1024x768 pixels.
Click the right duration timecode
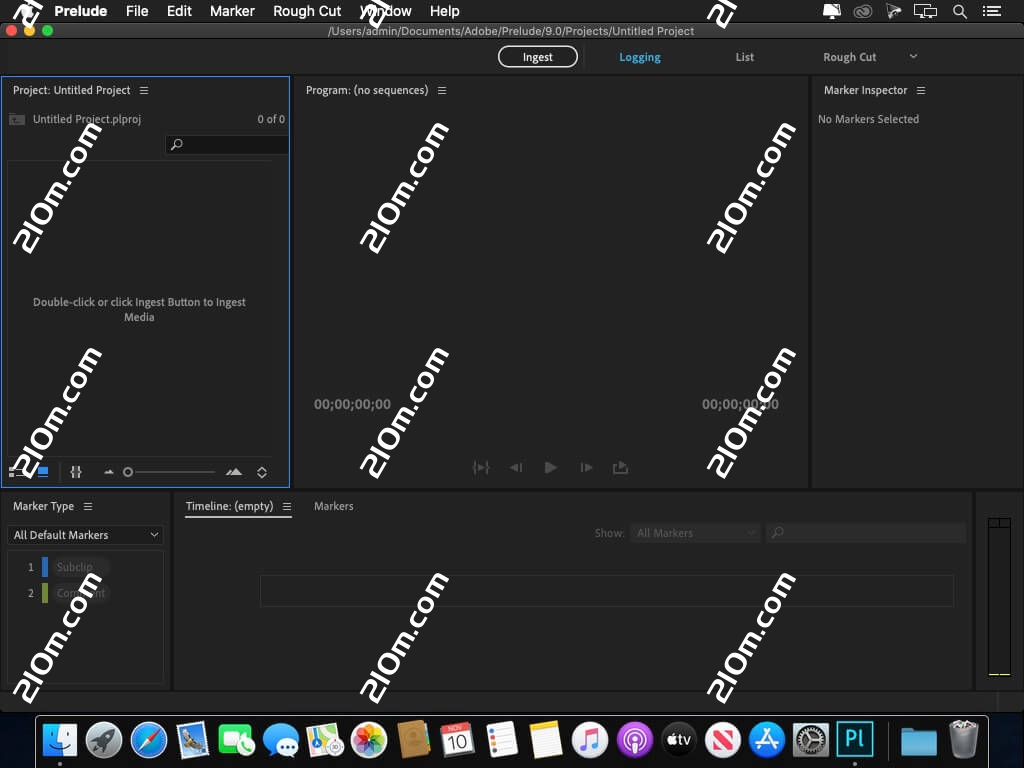[x=740, y=404]
